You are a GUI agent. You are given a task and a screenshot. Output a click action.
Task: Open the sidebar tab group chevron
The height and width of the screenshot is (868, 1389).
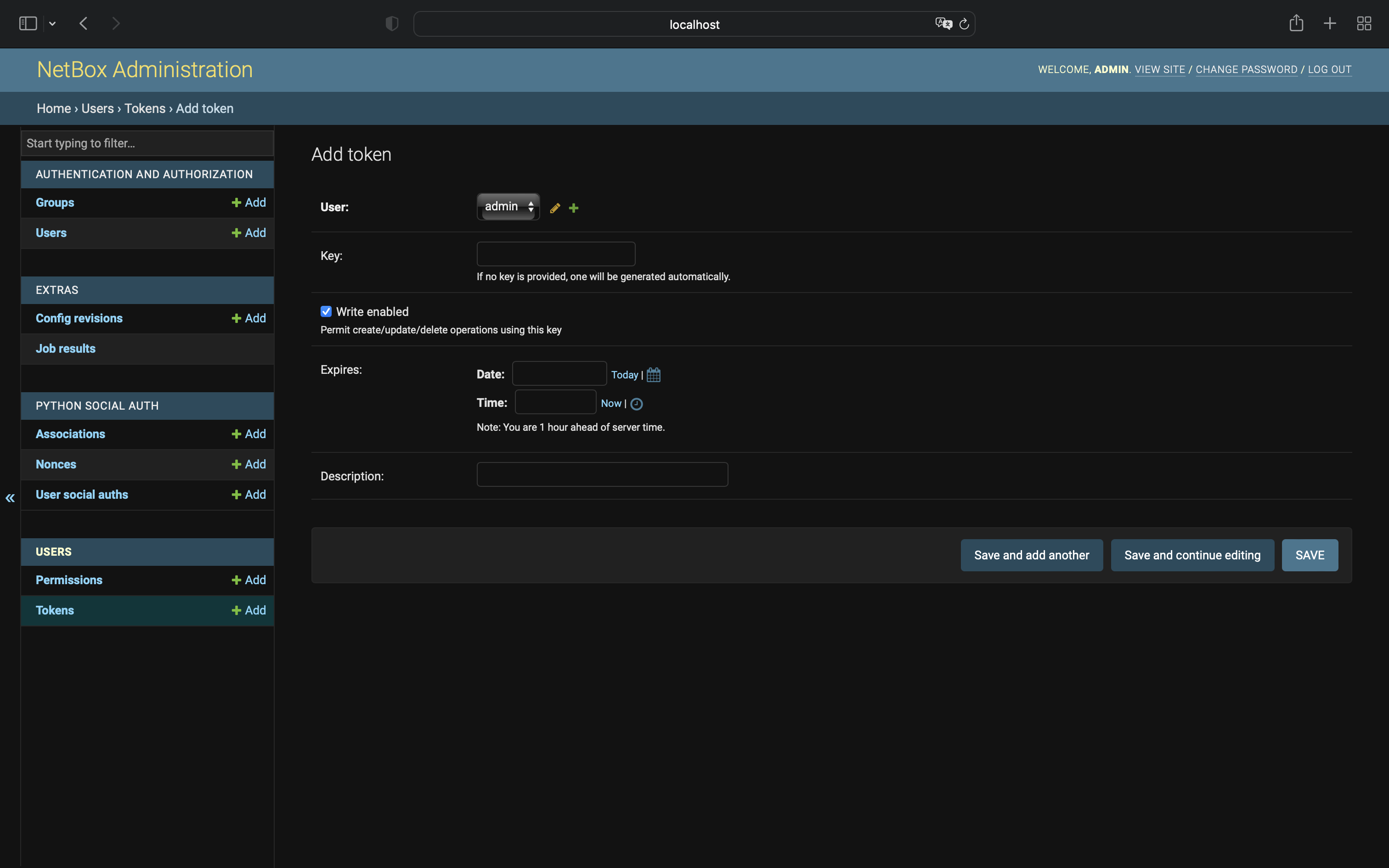point(52,23)
